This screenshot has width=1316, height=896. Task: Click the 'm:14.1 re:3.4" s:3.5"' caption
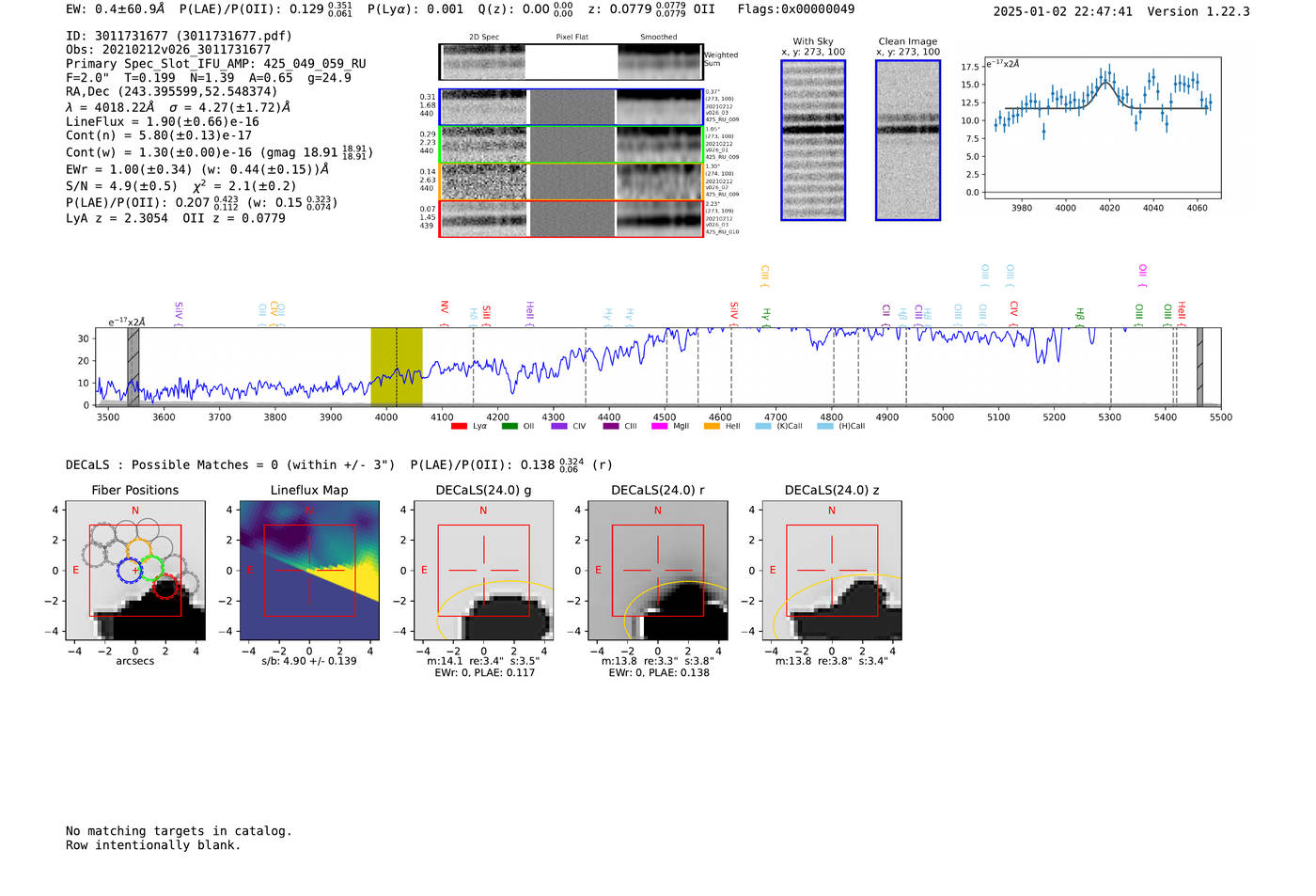(x=483, y=662)
